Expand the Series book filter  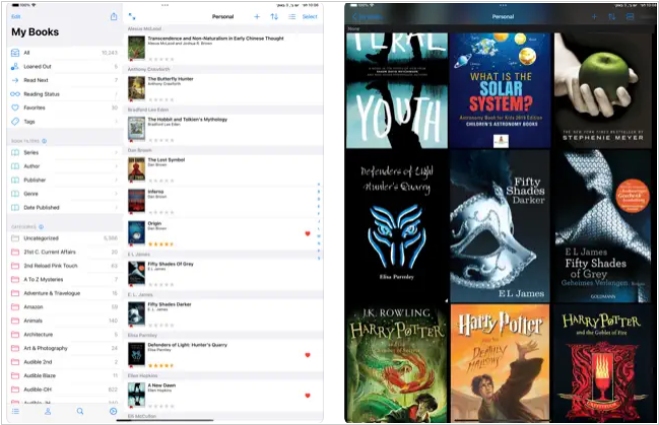tap(62, 153)
